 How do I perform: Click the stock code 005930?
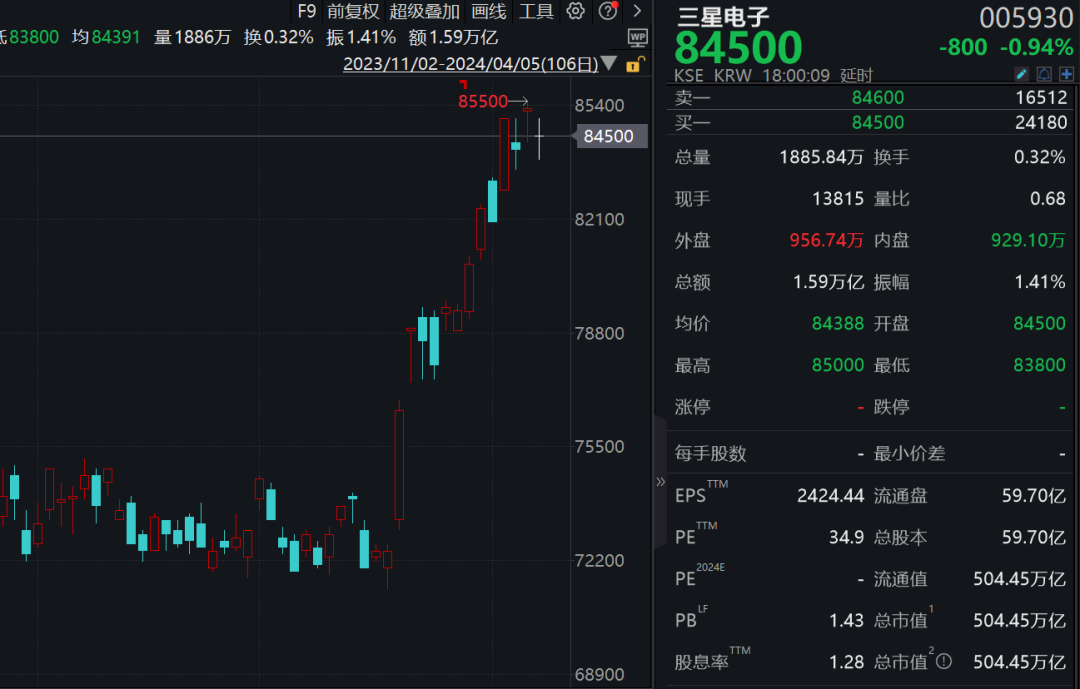click(x=1026, y=18)
